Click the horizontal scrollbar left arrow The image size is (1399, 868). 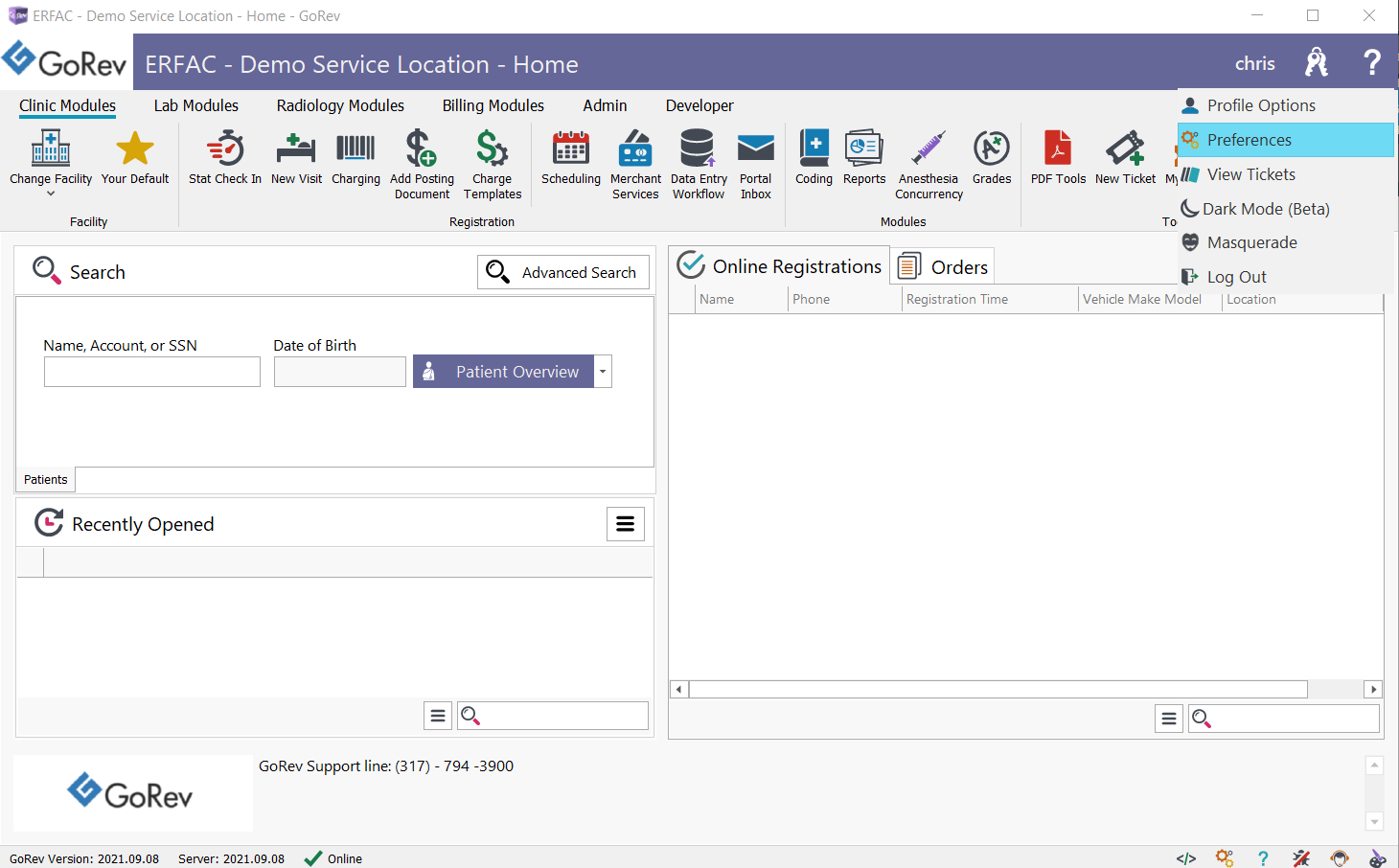coord(678,689)
